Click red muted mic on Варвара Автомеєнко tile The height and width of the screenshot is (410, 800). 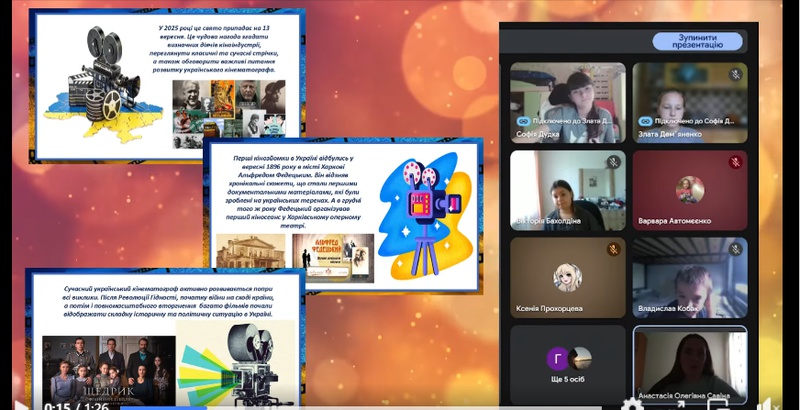(x=735, y=162)
